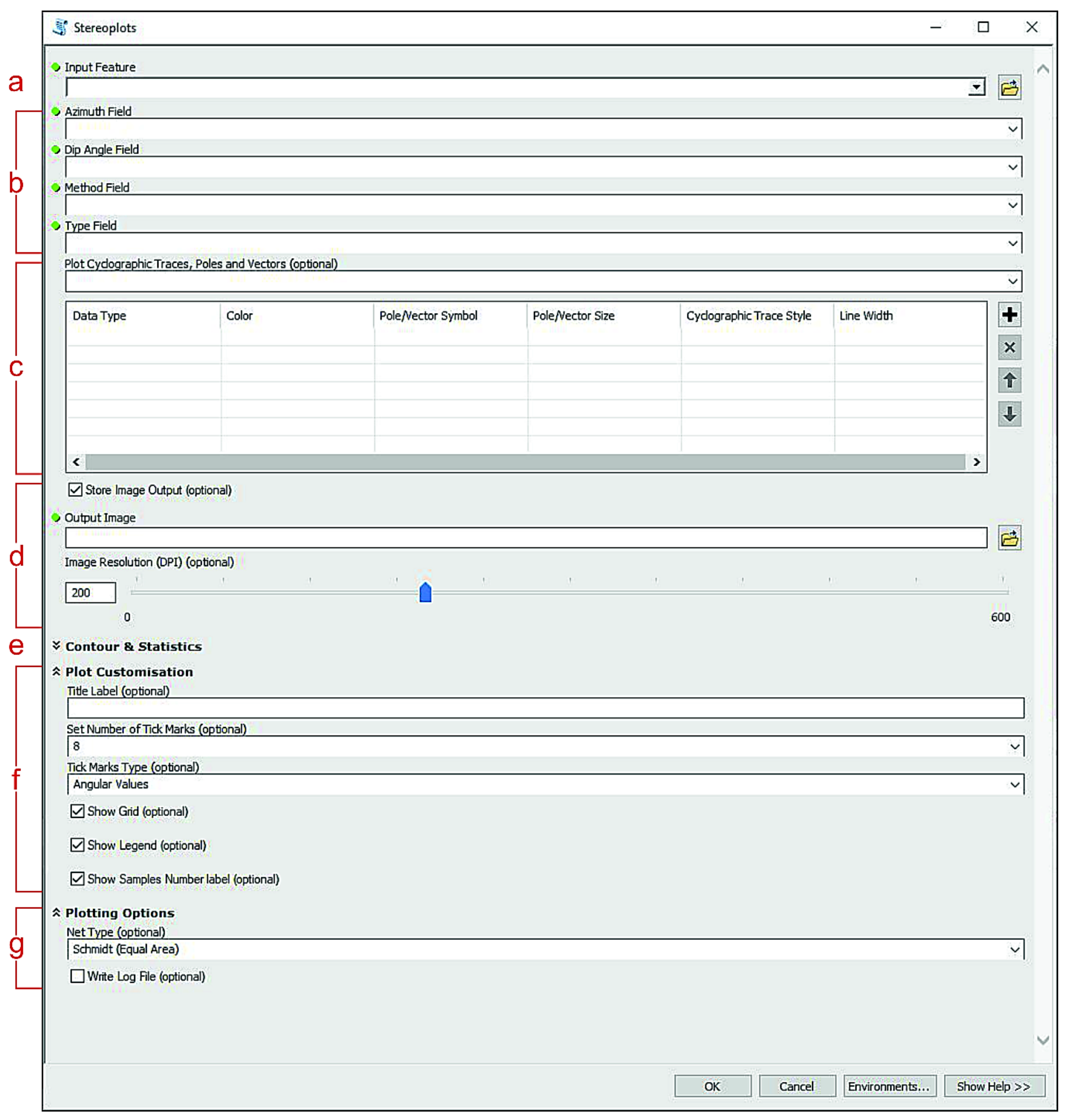Open the Azimuth Field dropdown
Viewport: 1069px width, 1120px height.
(1012, 129)
